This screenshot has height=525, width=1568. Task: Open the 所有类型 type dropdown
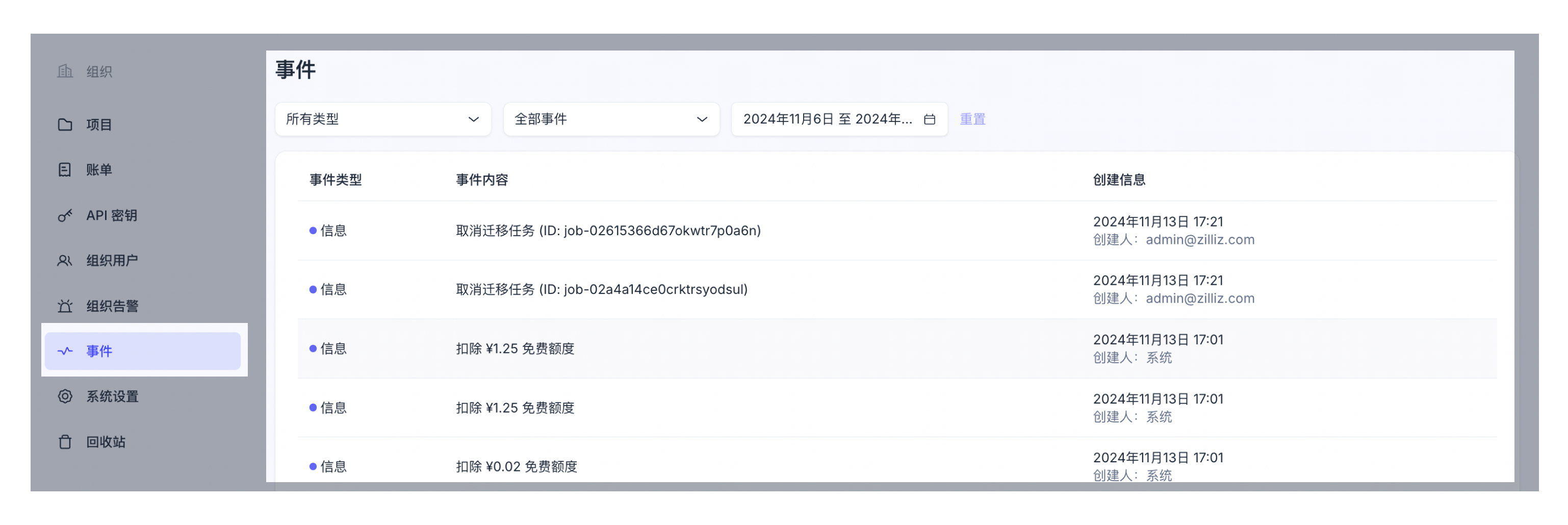click(382, 119)
